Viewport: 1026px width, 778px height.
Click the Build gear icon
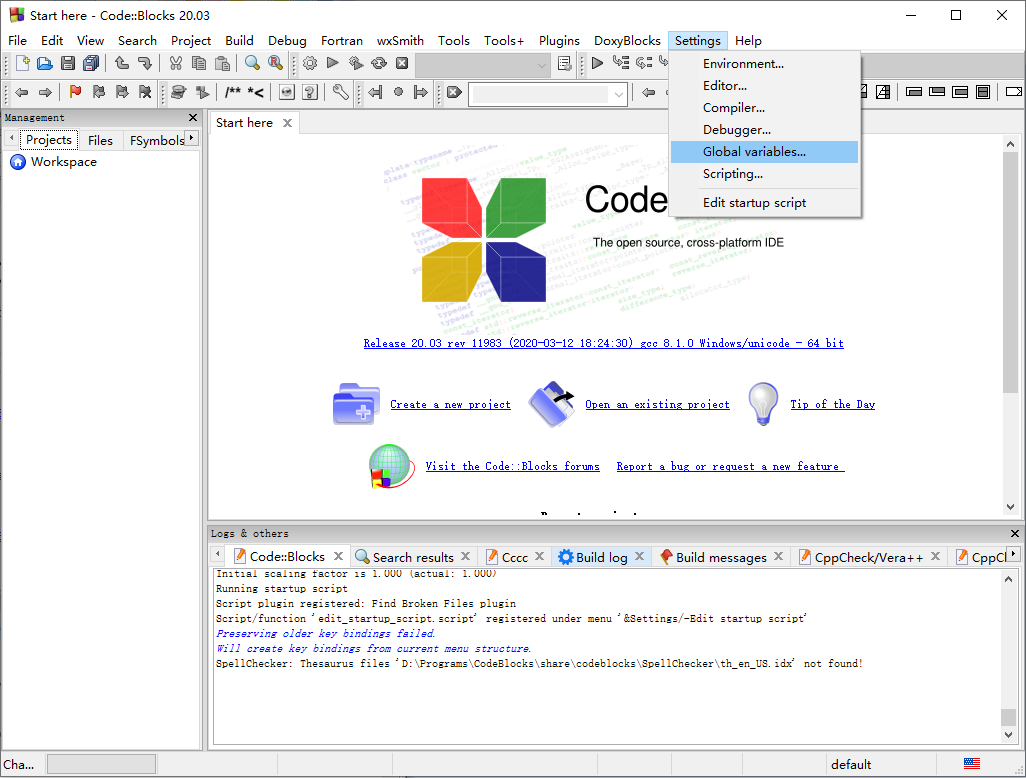click(x=310, y=63)
